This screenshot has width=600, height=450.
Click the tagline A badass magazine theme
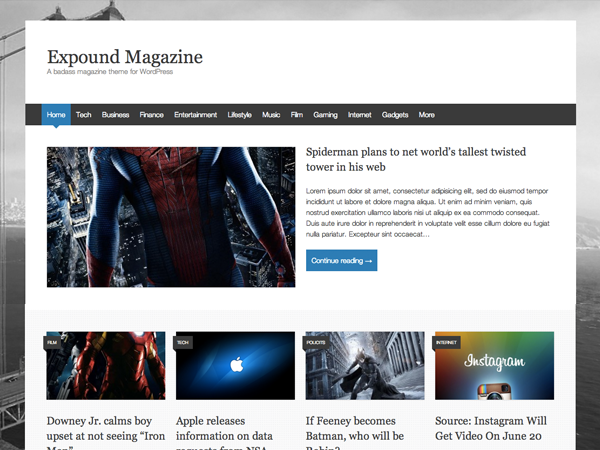110,72
